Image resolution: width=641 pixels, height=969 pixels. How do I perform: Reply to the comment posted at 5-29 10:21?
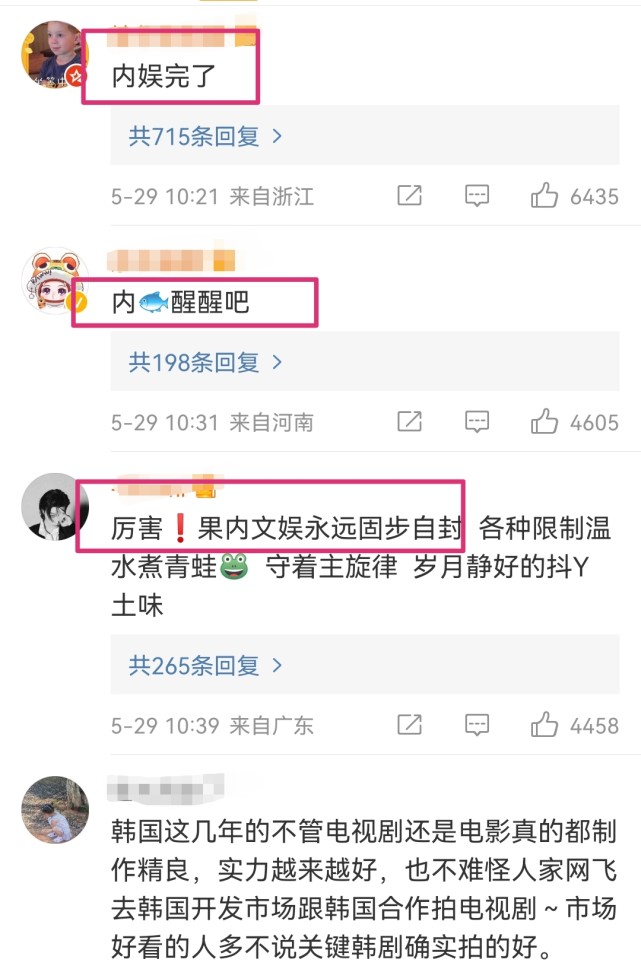click(477, 196)
